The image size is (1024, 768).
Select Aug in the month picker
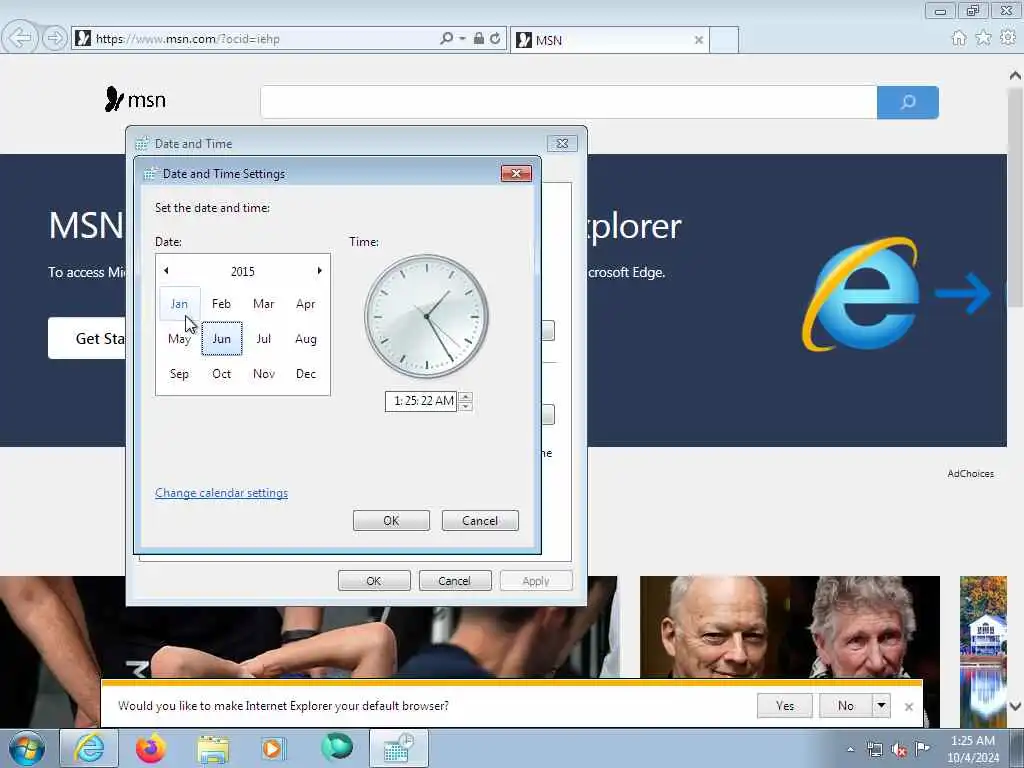[x=306, y=338]
